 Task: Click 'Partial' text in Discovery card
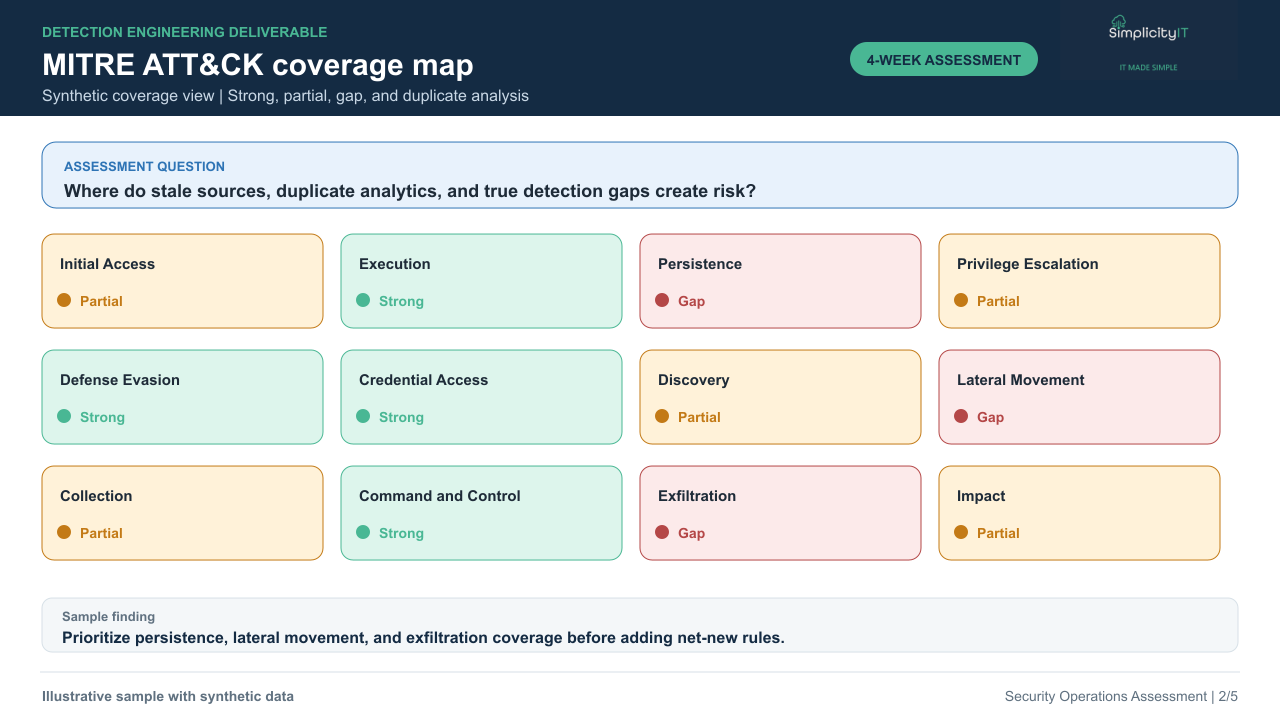pyautogui.click(x=699, y=417)
